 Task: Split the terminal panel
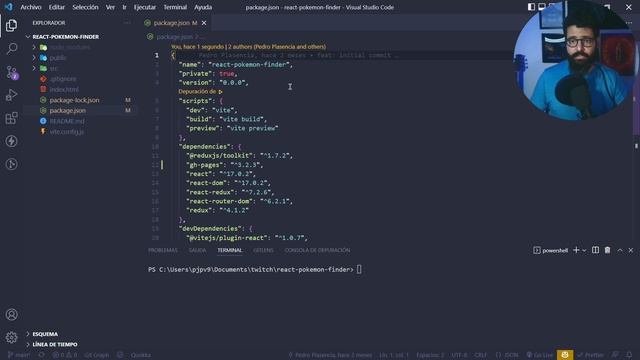[x=596, y=250]
